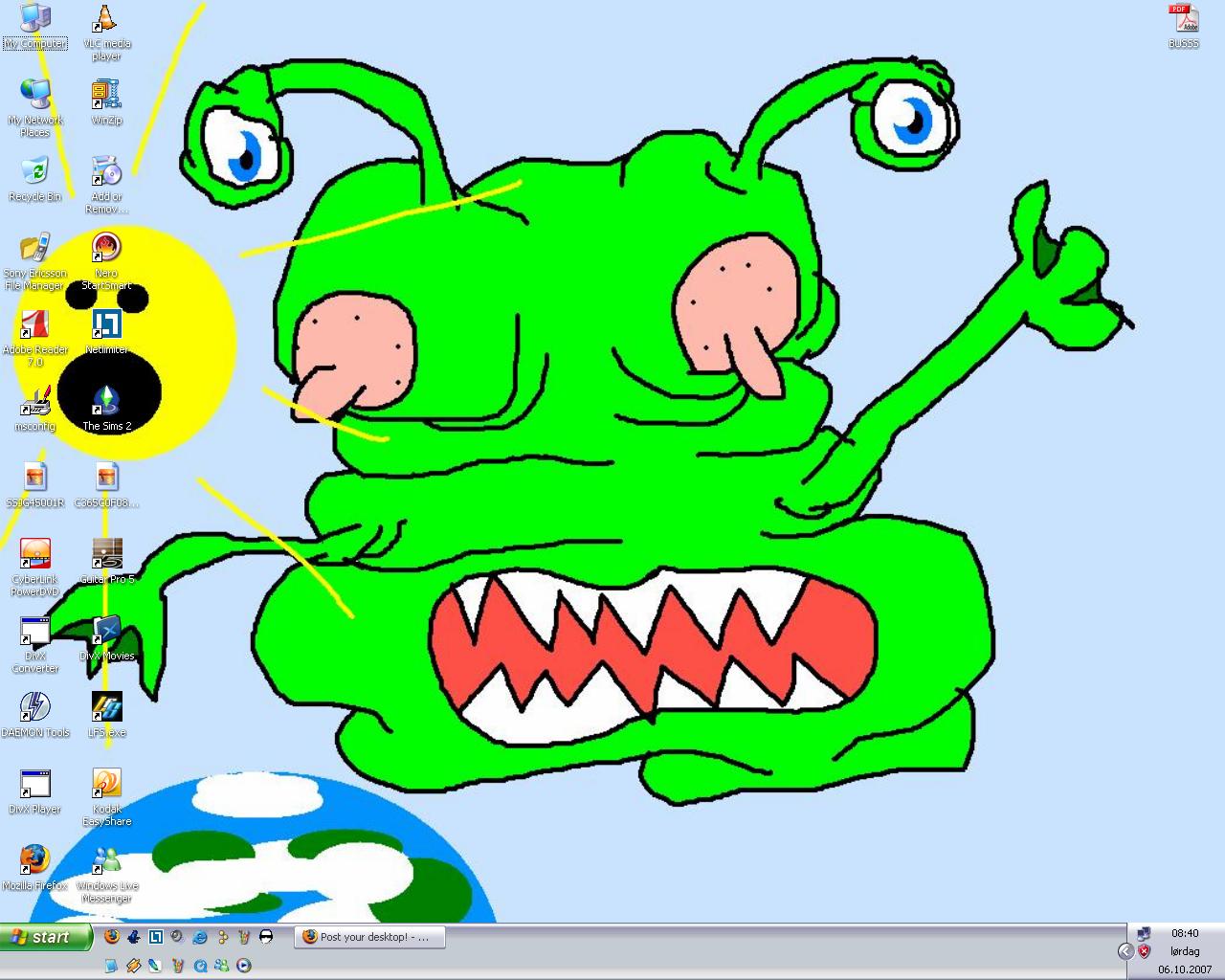The image size is (1225, 980).
Task: Select the Adobe Reader 7.0 desktop icon
Action: [35, 339]
